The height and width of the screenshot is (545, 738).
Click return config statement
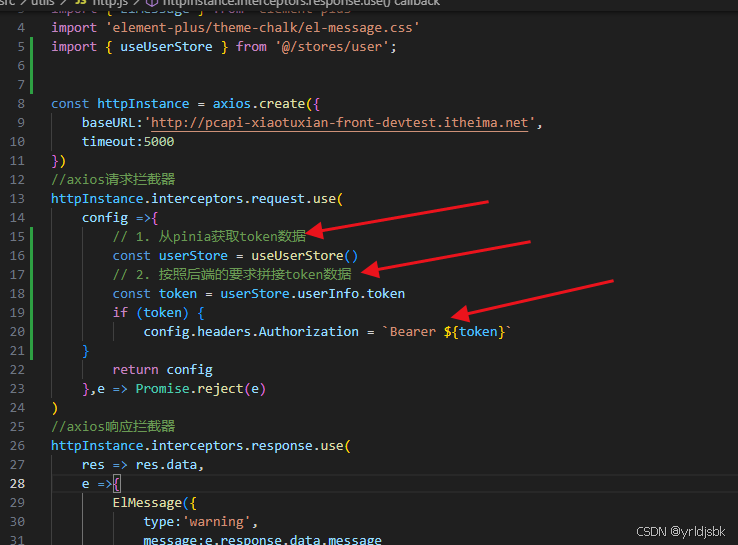pyautogui.click(x=162, y=370)
